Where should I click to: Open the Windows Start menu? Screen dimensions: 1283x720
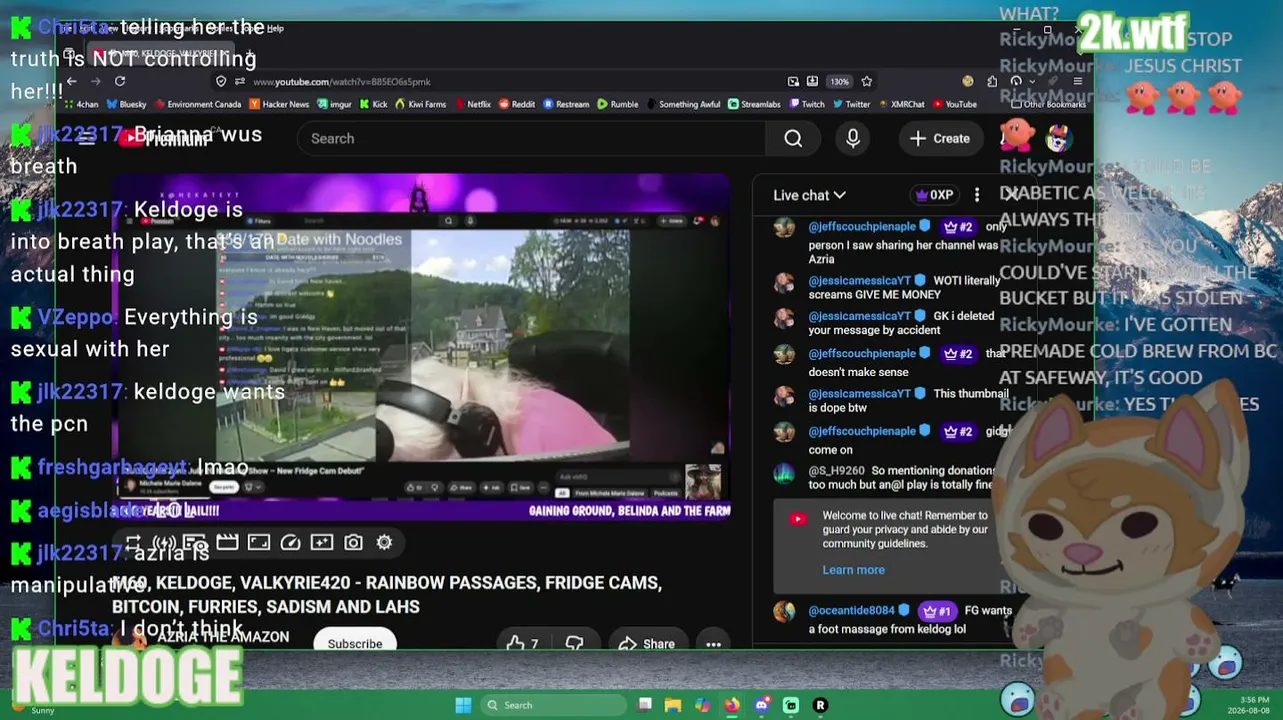pyautogui.click(x=463, y=705)
